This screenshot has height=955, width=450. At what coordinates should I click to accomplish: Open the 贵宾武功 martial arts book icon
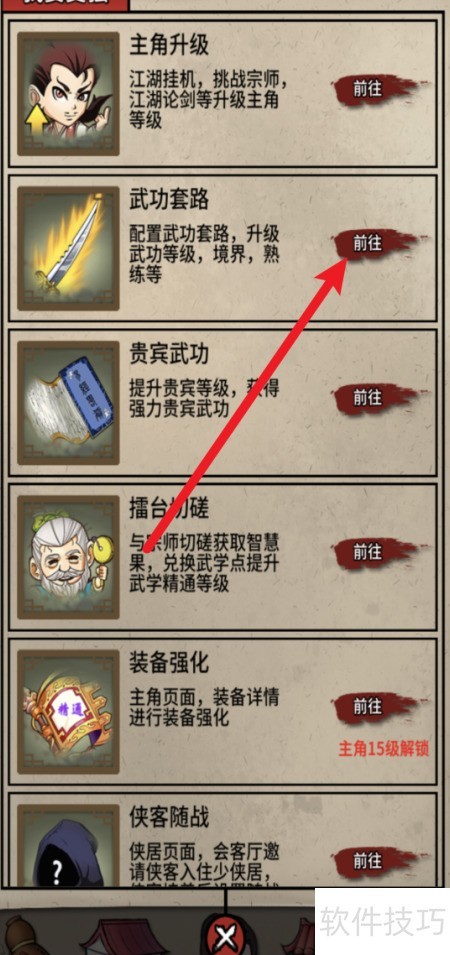pyautogui.click(x=68, y=403)
